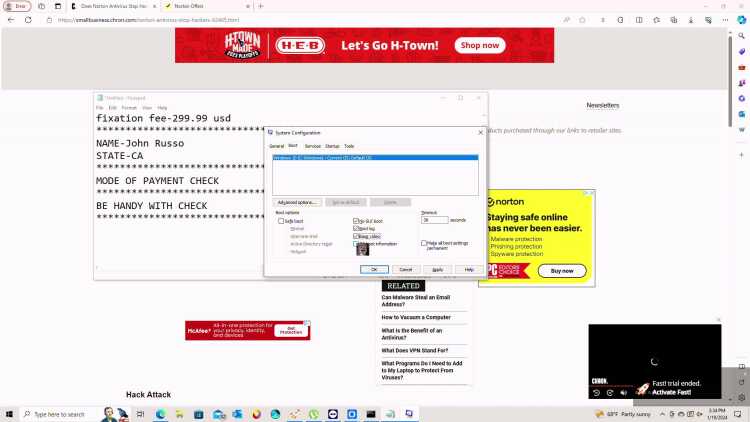Open System Configuration from taskbar

click(409, 414)
